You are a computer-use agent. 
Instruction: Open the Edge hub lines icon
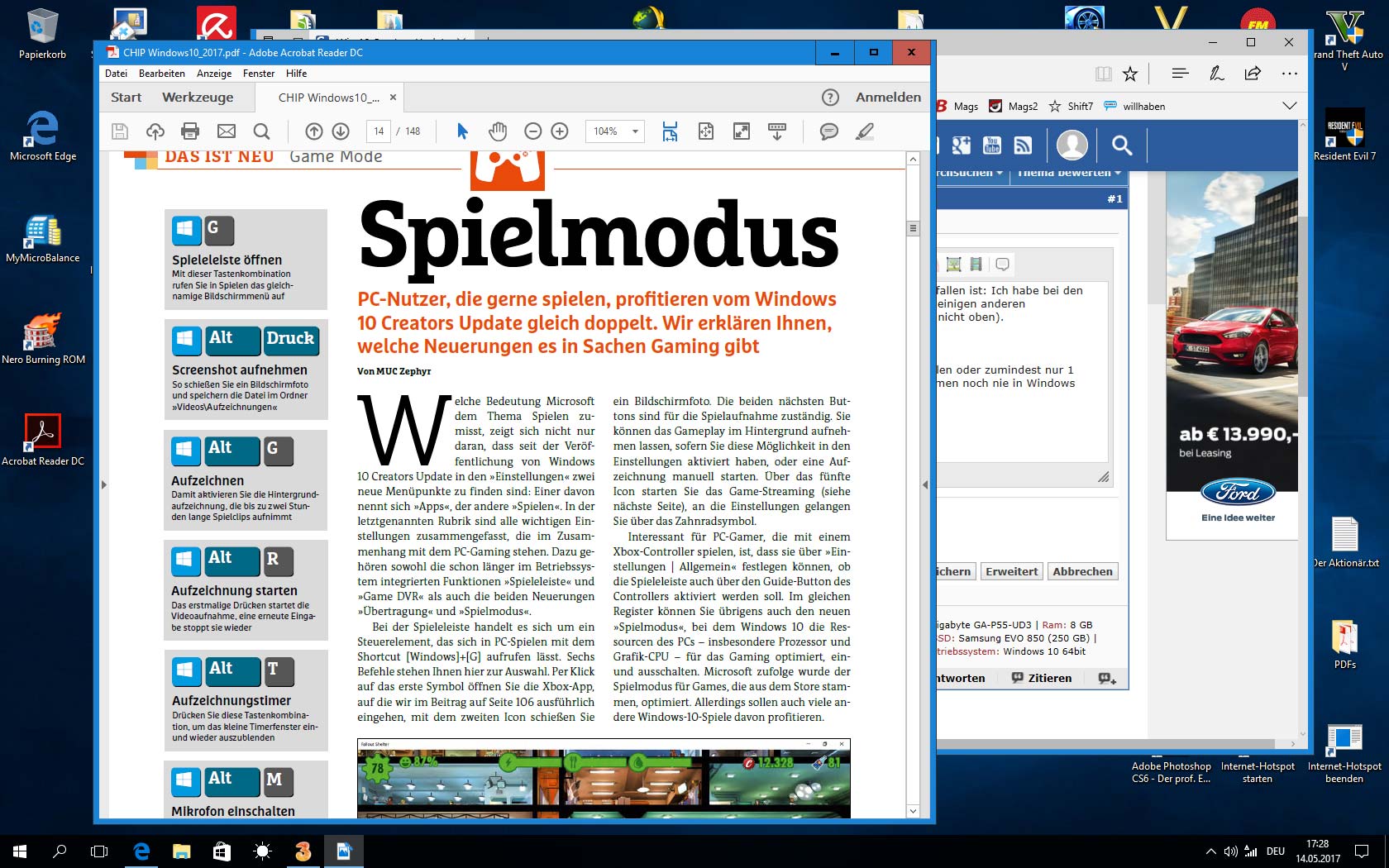point(1180,74)
